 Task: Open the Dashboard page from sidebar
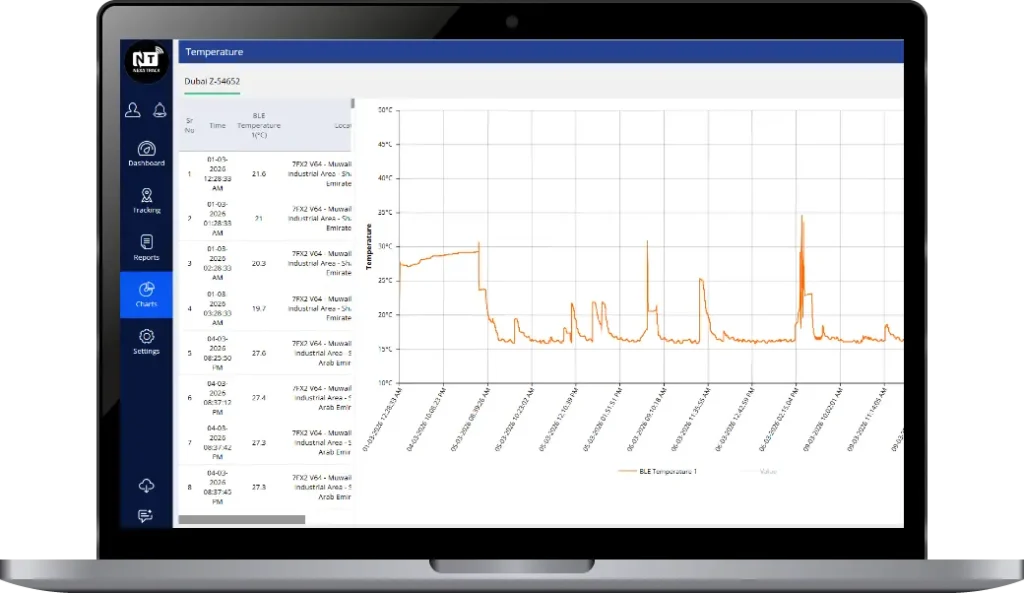(146, 152)
